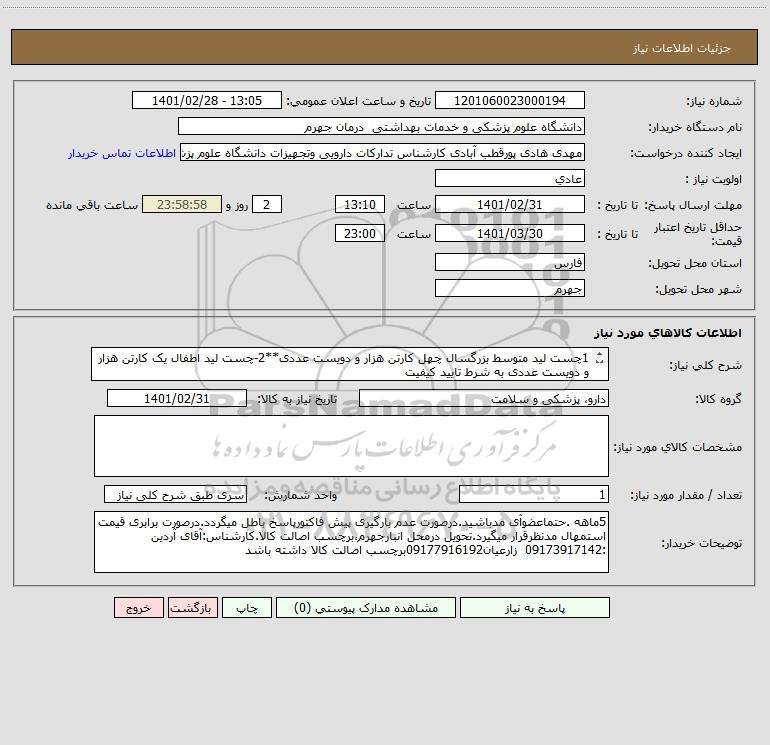Image resolution: width=770 pixels, height=745 pixels.
Task: Click the buyer organization name field
Action: click(x=381, y=127)
